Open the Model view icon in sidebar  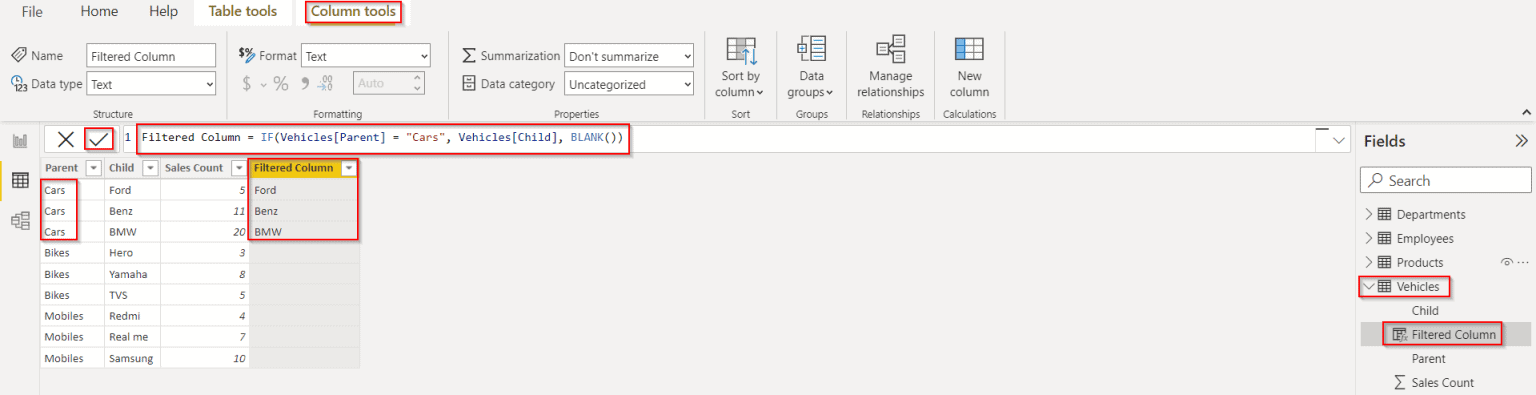click(x=19, y=221)
